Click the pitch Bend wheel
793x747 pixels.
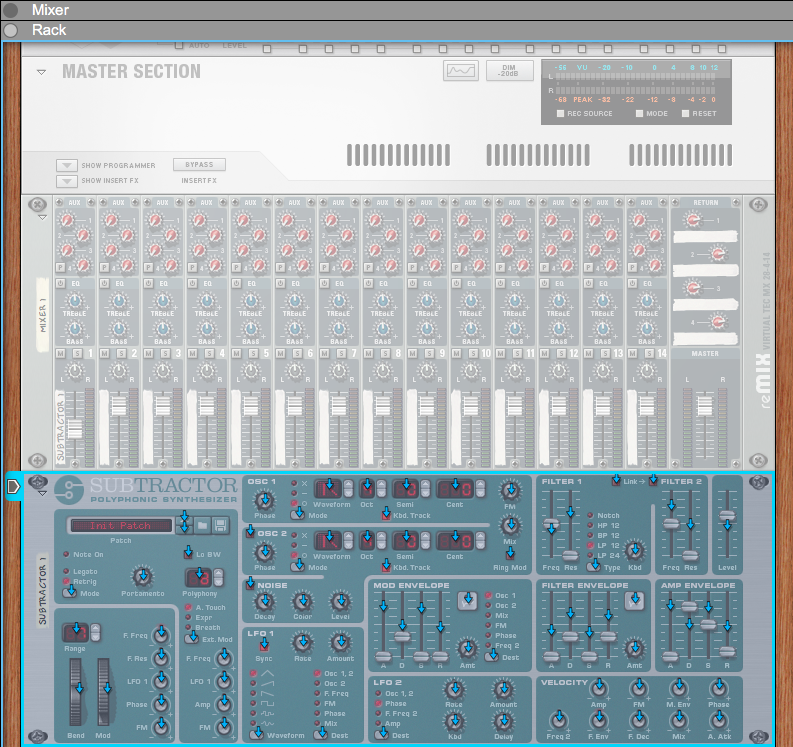point(76,691)
